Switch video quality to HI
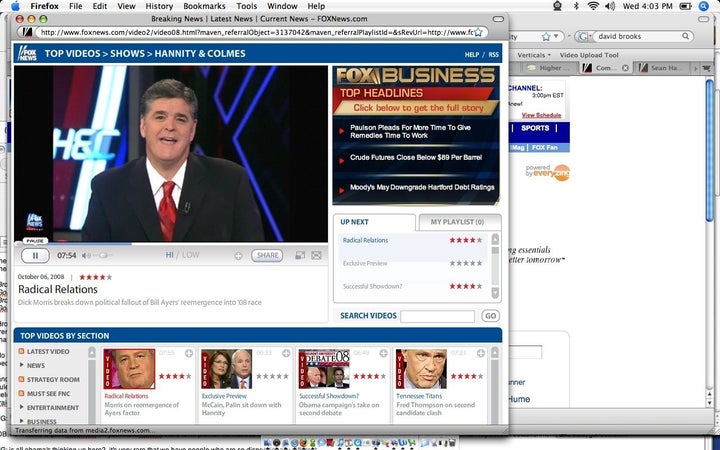 click(x=169, y=255)
